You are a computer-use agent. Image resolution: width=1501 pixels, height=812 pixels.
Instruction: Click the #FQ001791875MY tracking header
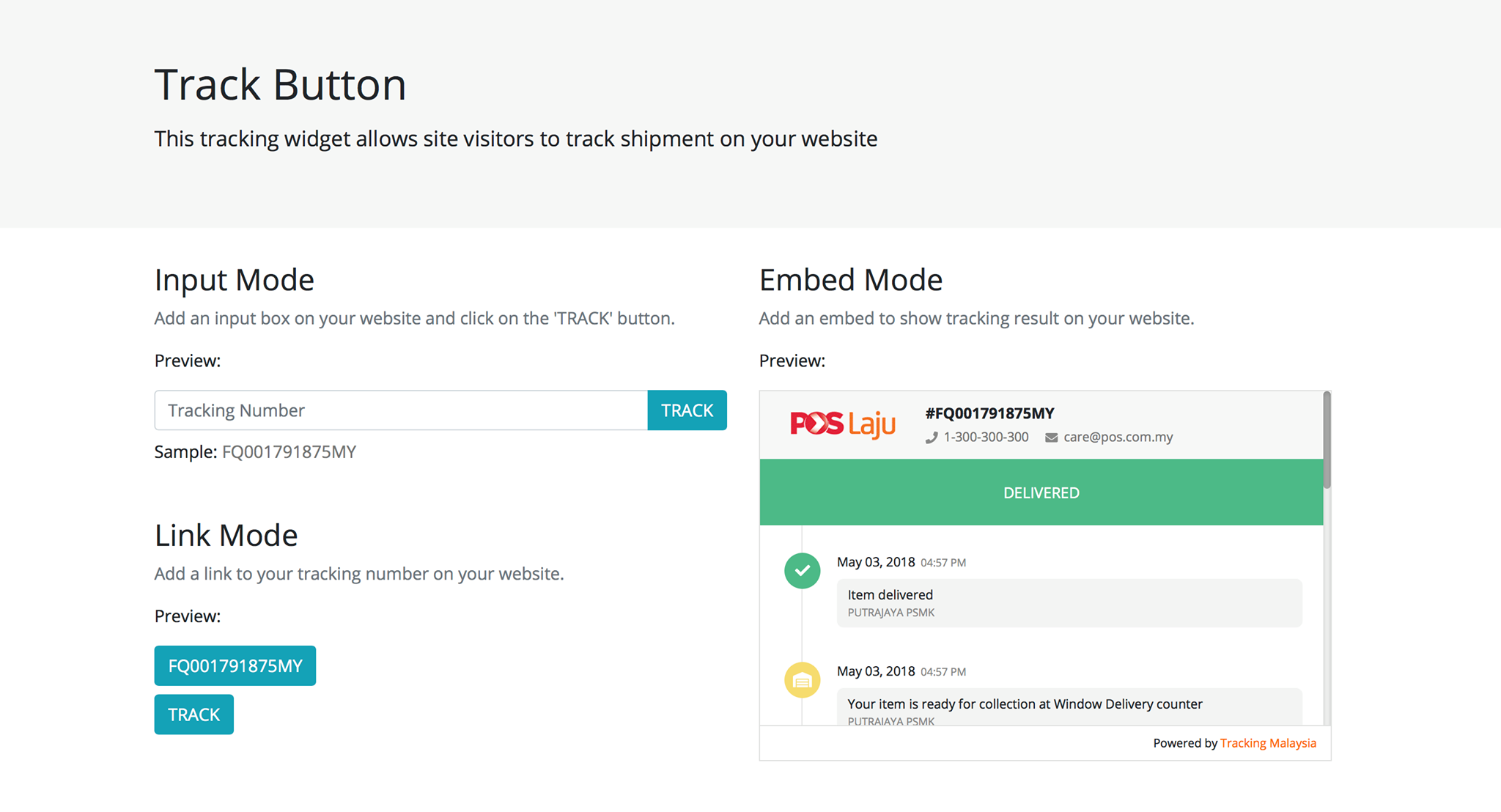point(989,413)
